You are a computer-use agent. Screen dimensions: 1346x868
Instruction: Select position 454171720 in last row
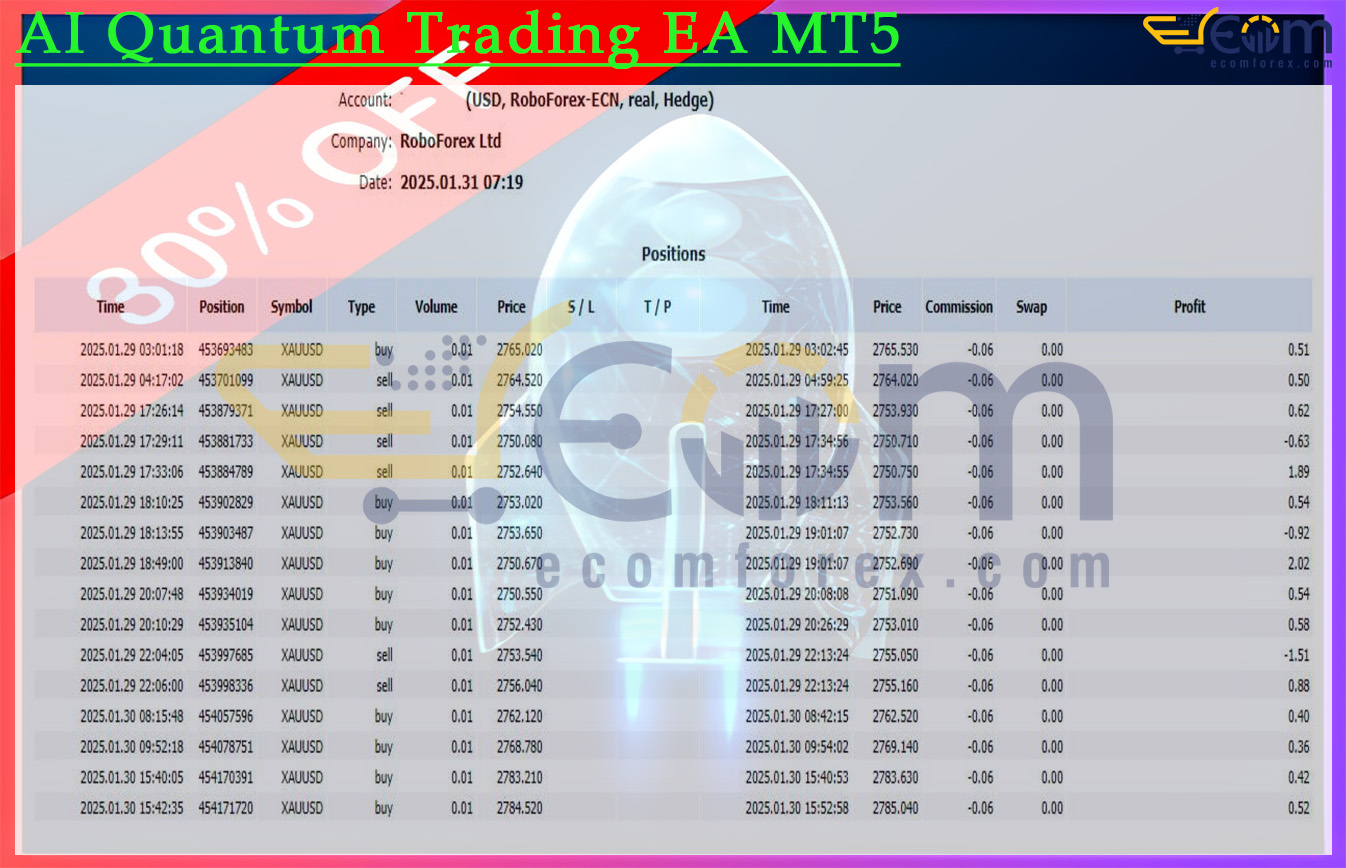(x=225, y=808)
